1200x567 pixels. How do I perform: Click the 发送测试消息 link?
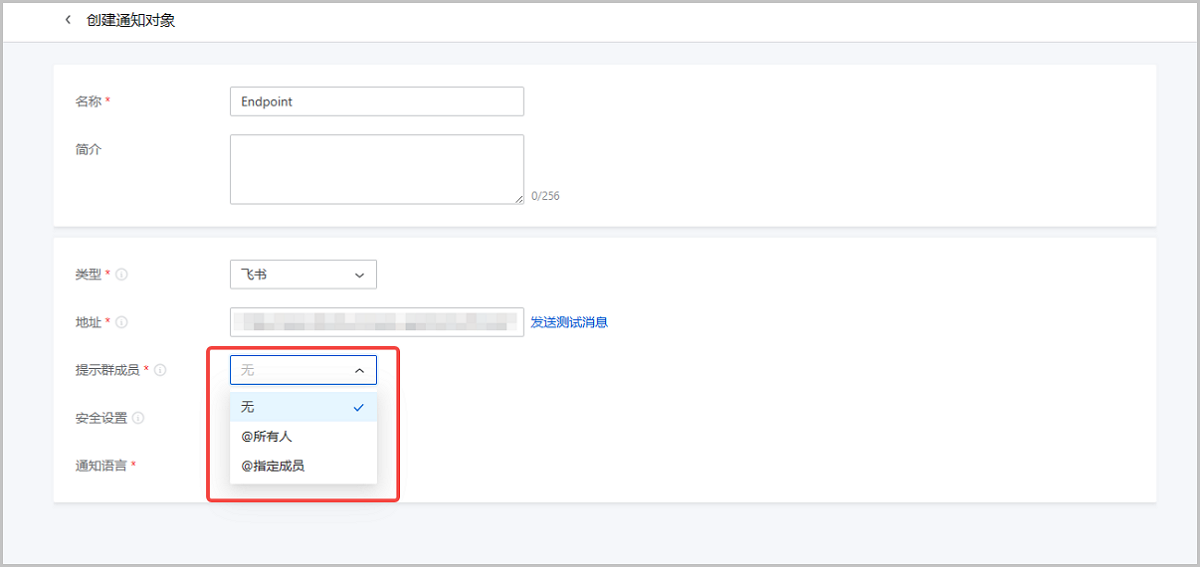tap(569, 322)
